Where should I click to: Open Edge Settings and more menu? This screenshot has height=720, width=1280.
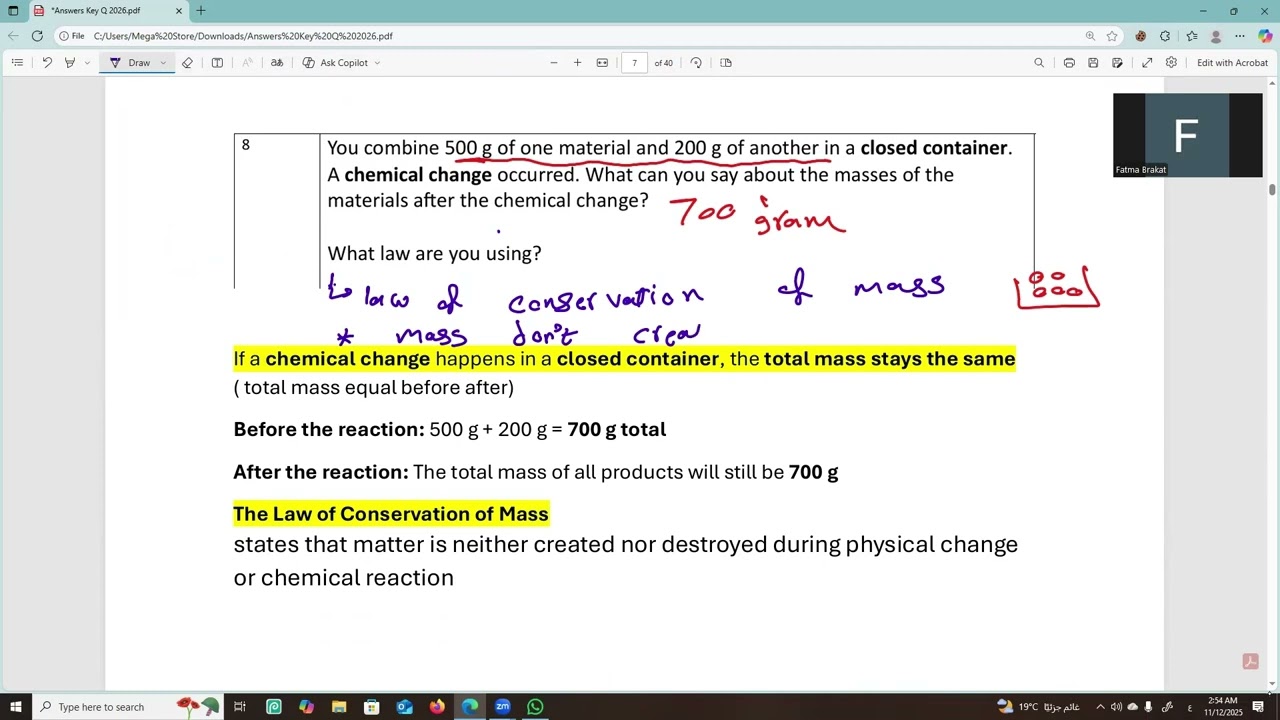point(1241,36)
